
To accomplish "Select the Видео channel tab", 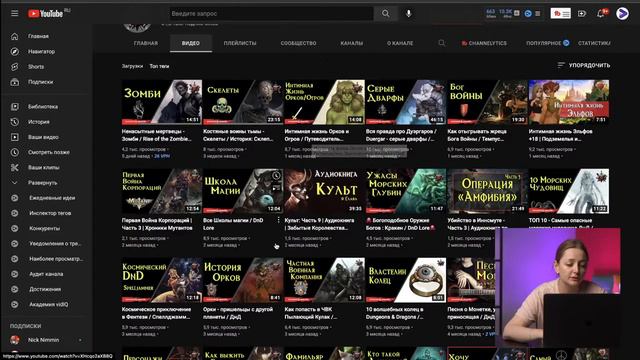I will [x=191, y=43].
